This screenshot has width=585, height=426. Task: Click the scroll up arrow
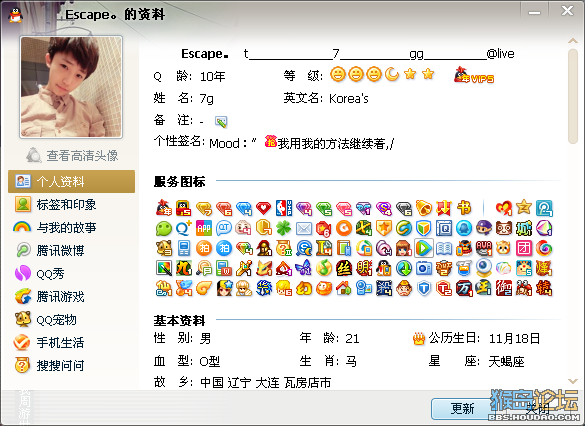tap(573, 40)
